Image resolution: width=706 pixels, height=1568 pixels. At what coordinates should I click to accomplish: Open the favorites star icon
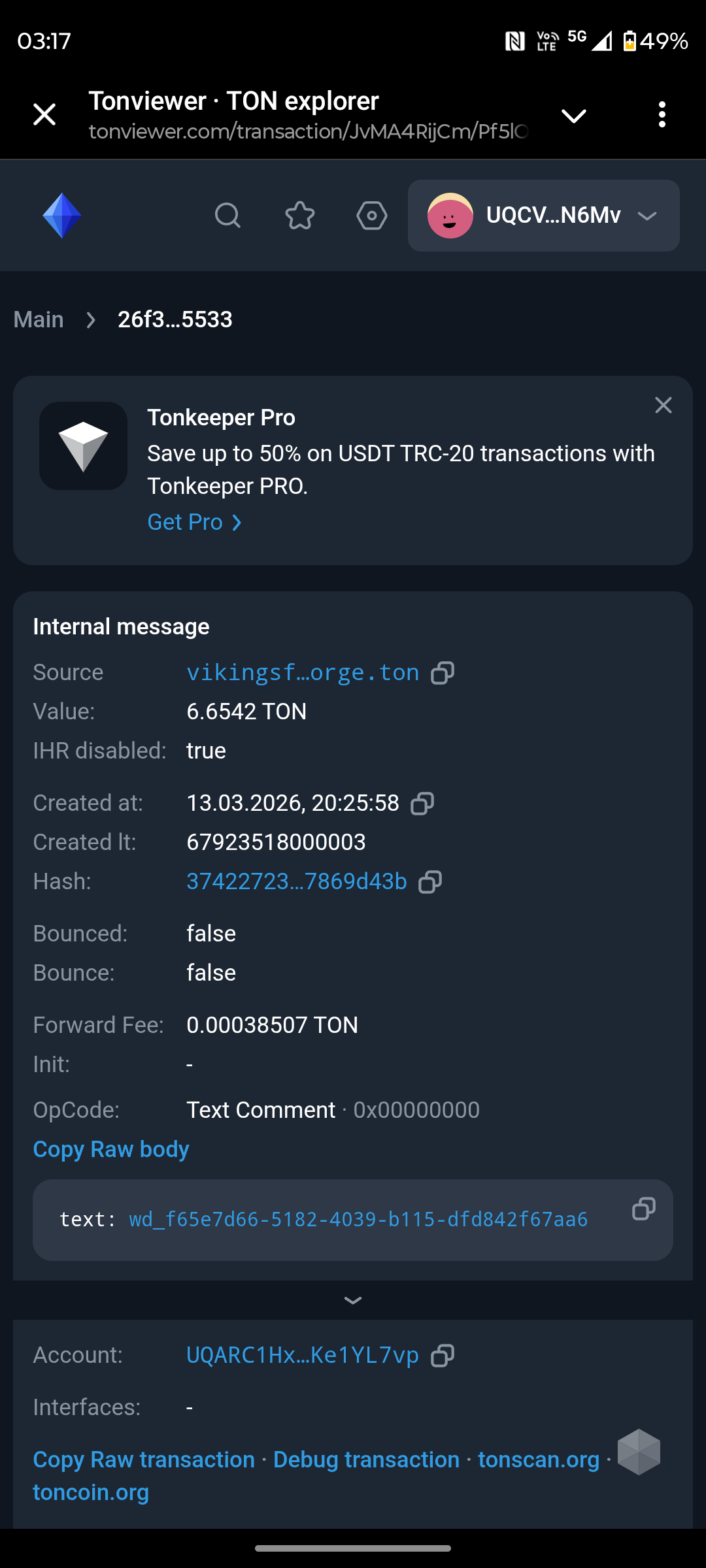coord(300,215)
